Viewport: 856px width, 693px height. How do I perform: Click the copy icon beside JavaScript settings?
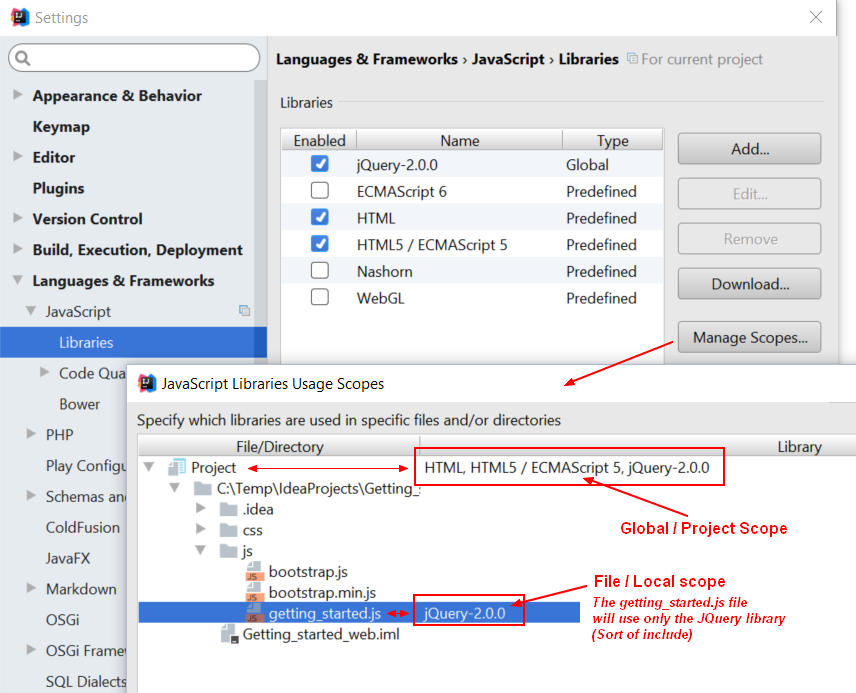[244, 312]
